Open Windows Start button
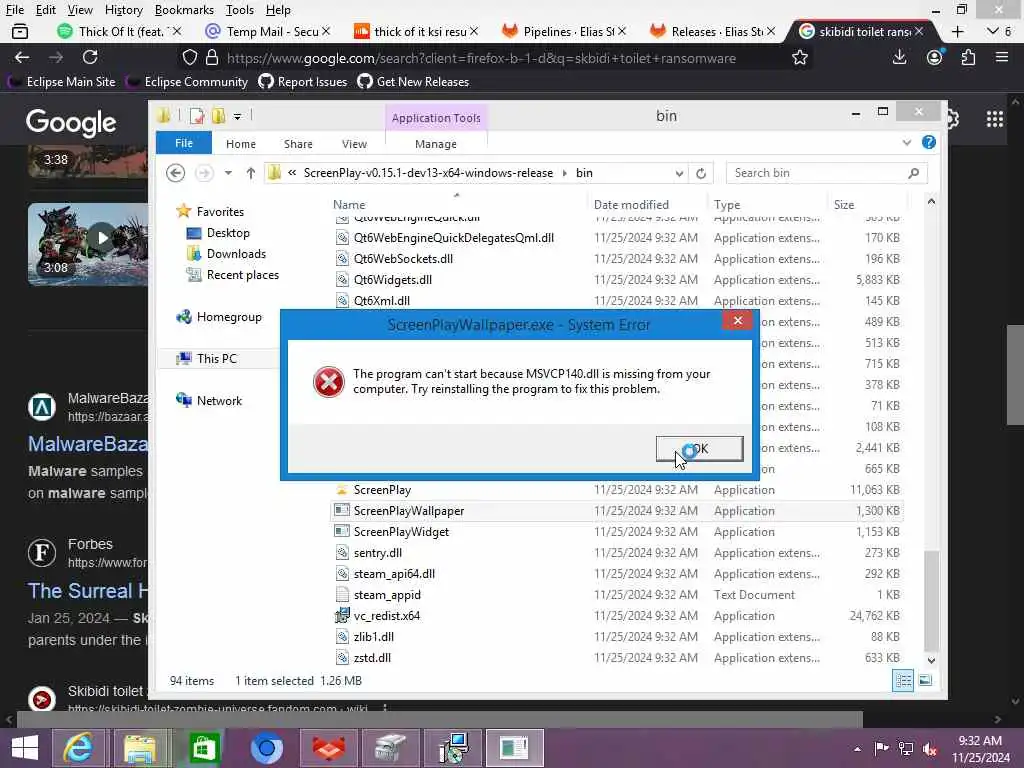Viewport: 1024px width, 768px height. 25,748
